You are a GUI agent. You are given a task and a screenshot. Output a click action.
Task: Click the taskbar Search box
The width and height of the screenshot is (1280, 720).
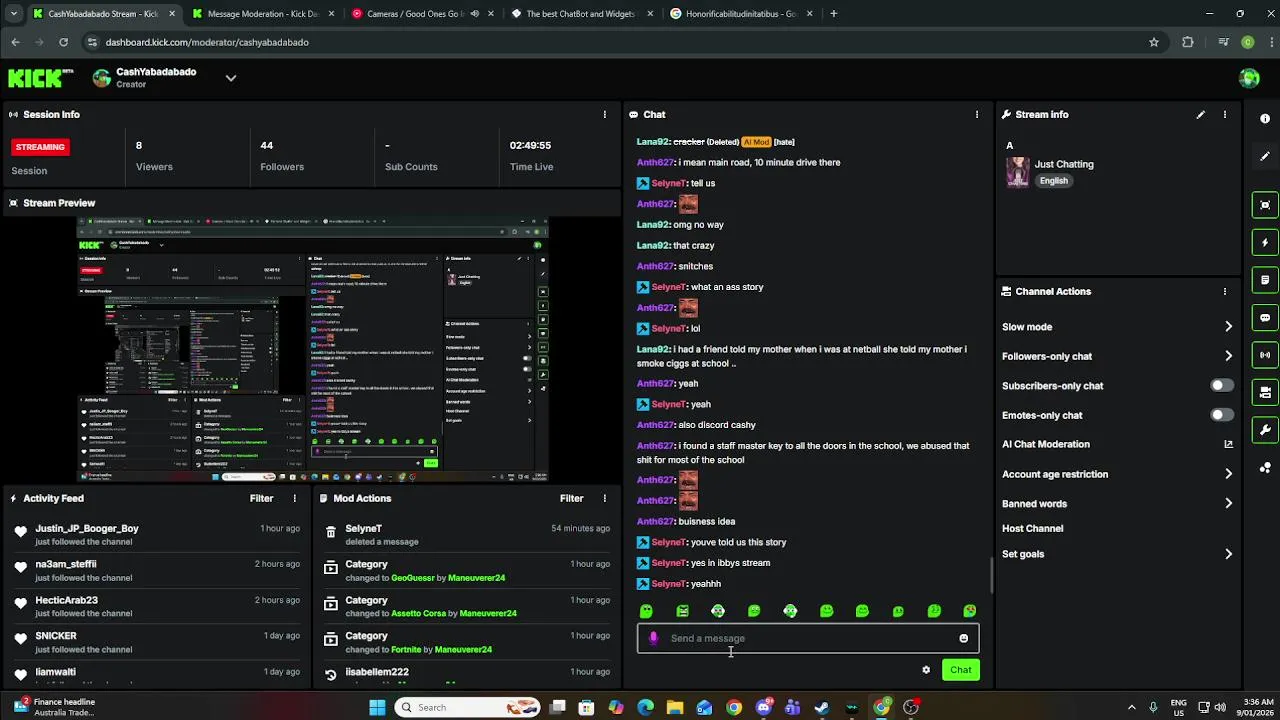tap(468, 707)
